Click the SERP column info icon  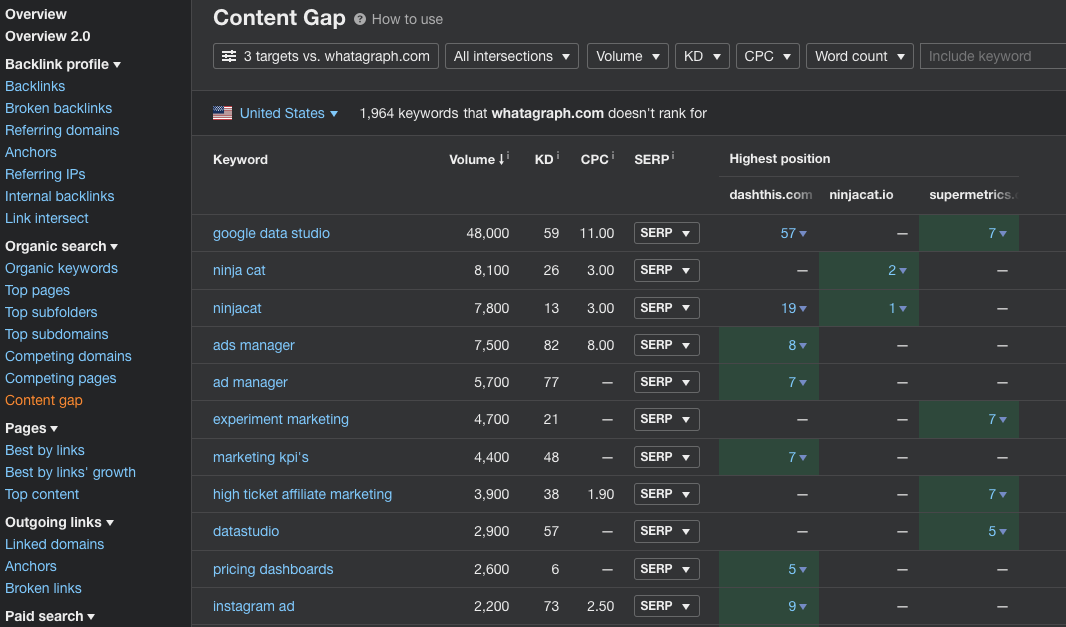(672, 156)
